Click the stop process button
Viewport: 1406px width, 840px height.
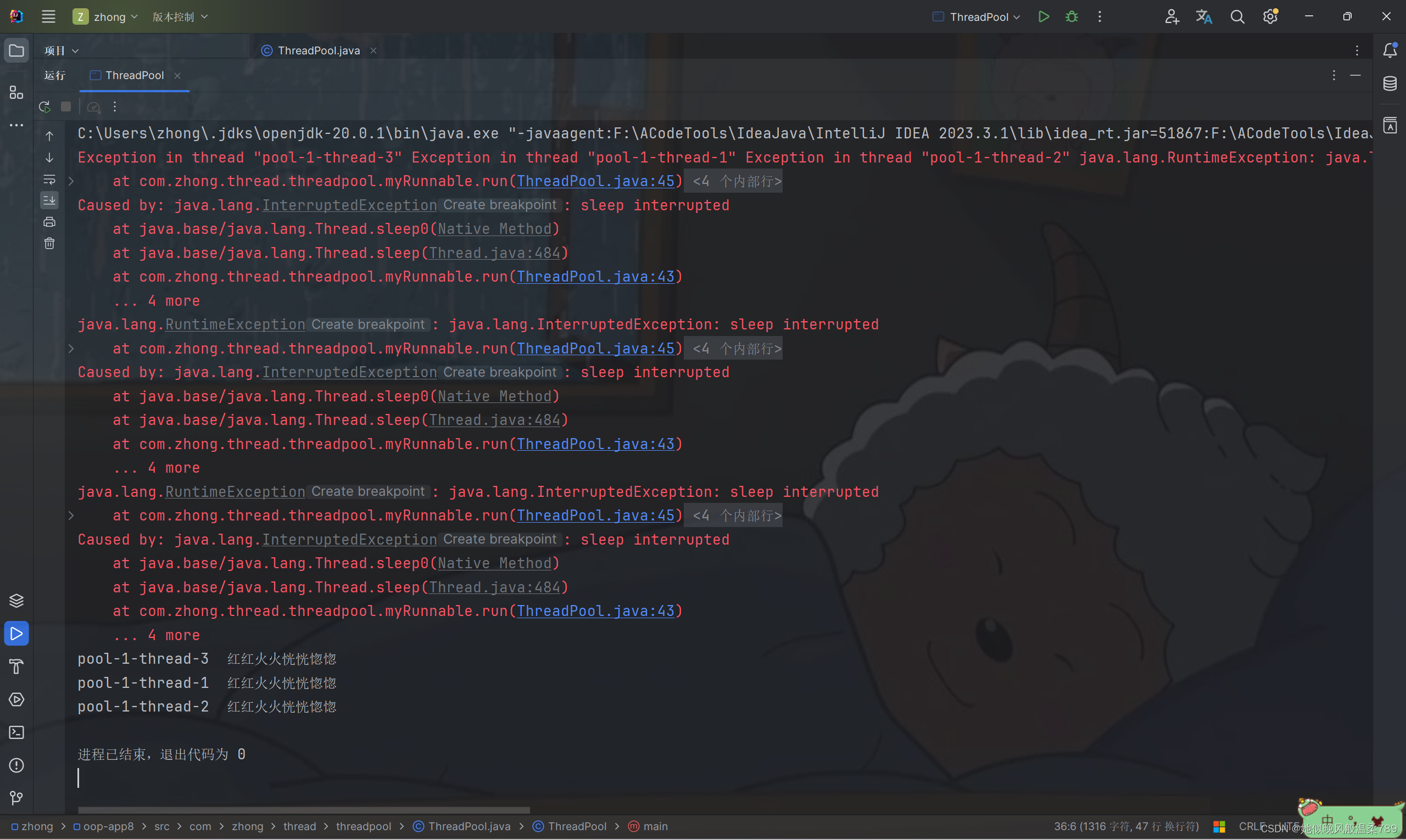coord(66,107)
